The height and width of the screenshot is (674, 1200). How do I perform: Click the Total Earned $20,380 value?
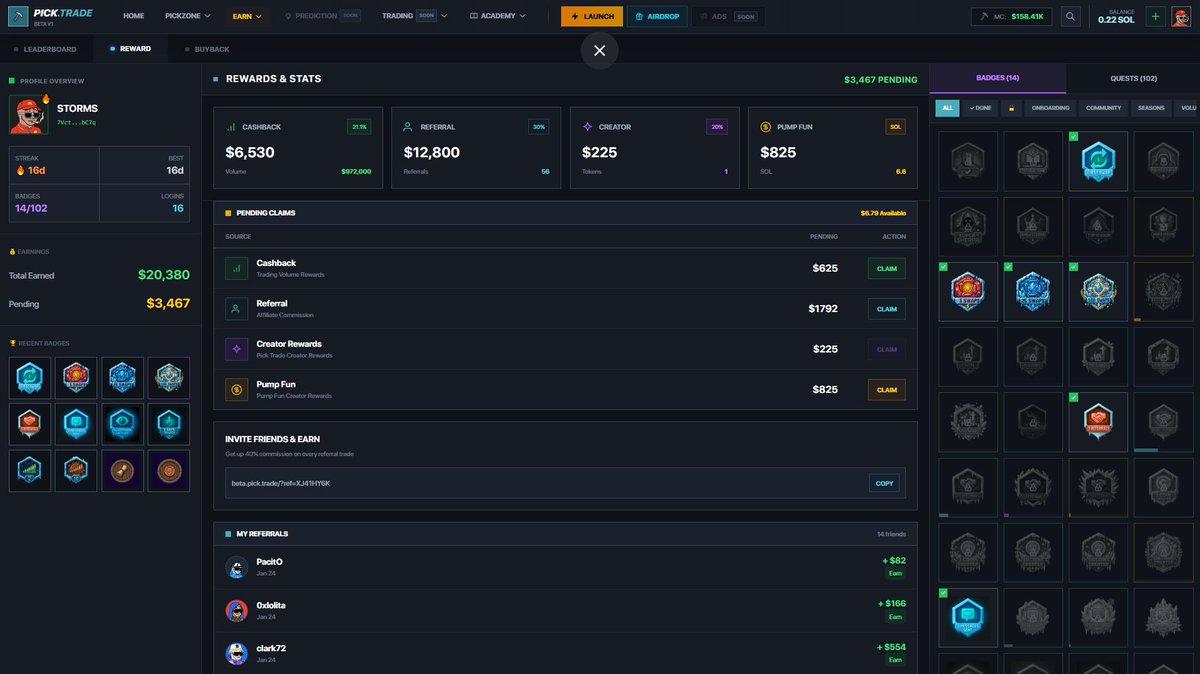click(164, 275)
